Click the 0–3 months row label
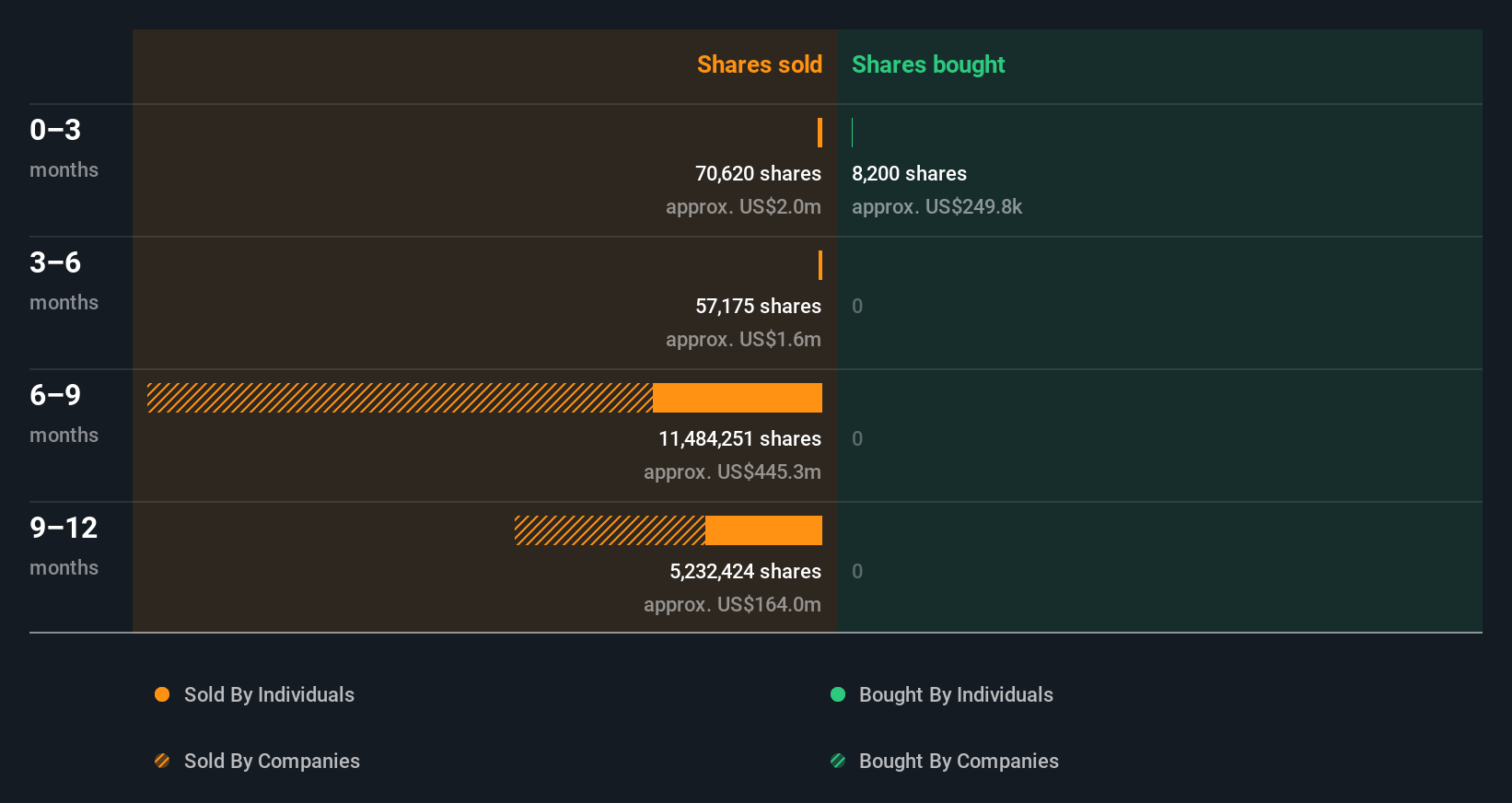1512x803 pixels. [64, 148]
